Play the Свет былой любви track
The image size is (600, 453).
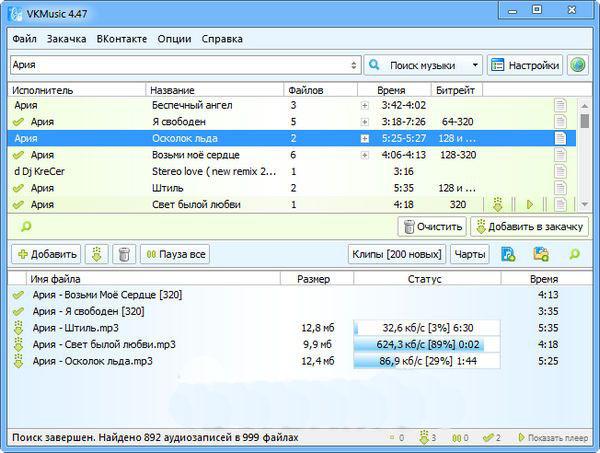(530, 205)
